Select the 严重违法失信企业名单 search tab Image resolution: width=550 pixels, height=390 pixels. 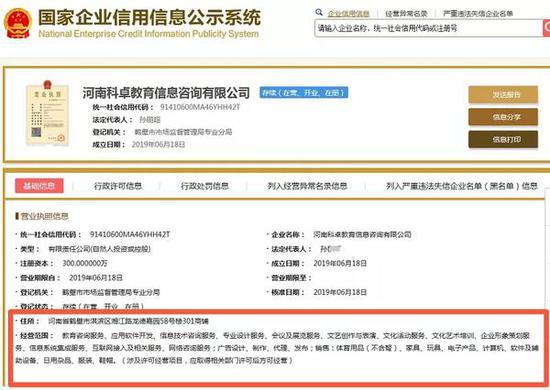click(x=478, y=14)
